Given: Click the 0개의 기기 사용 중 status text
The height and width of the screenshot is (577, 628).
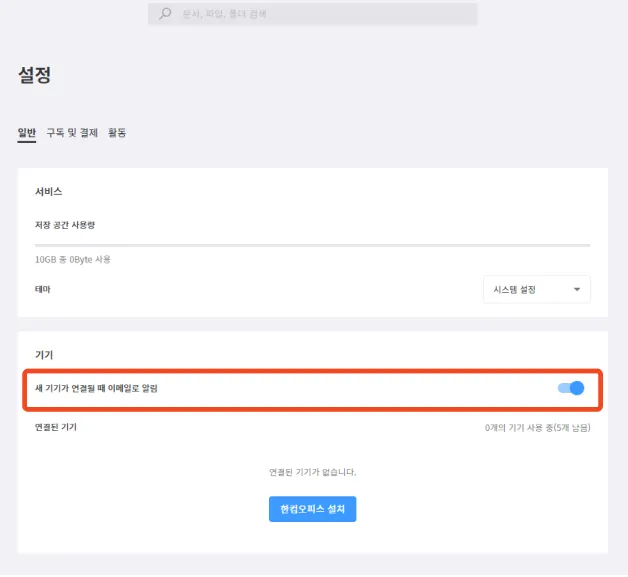Looking at the screenshot, I should click(x=536, y=428).
